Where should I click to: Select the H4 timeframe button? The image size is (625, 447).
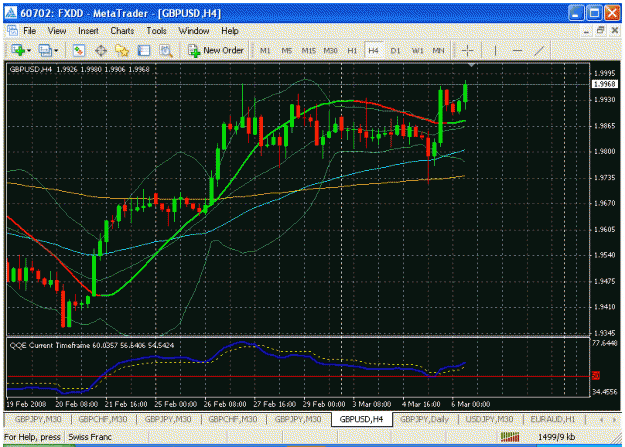point(373,51)
